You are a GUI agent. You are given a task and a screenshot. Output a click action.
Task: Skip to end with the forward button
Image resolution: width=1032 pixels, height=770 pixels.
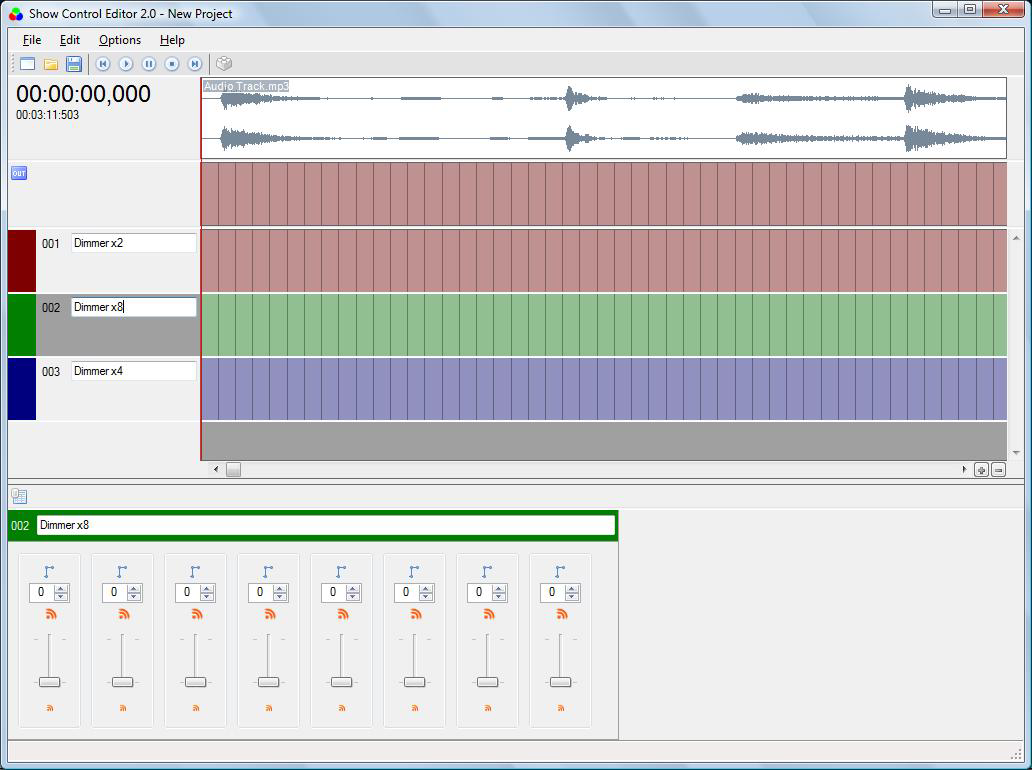195,64
